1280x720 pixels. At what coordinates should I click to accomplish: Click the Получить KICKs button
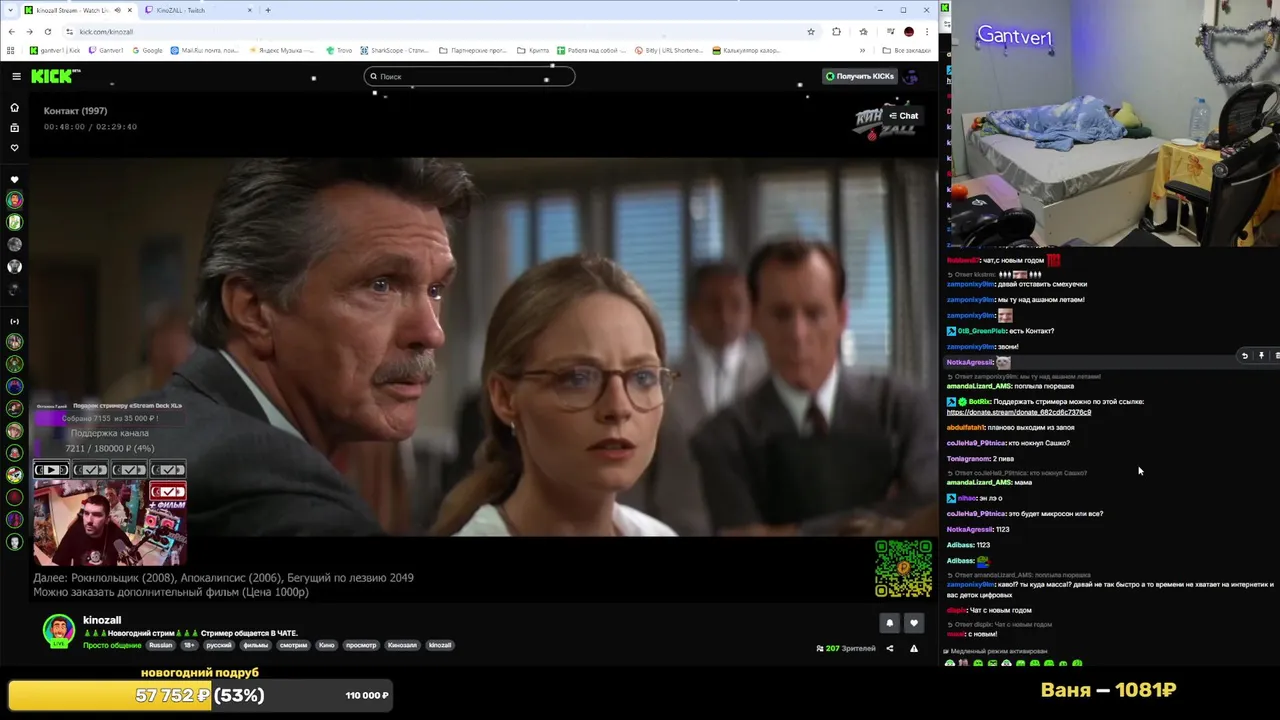point(859,76)
